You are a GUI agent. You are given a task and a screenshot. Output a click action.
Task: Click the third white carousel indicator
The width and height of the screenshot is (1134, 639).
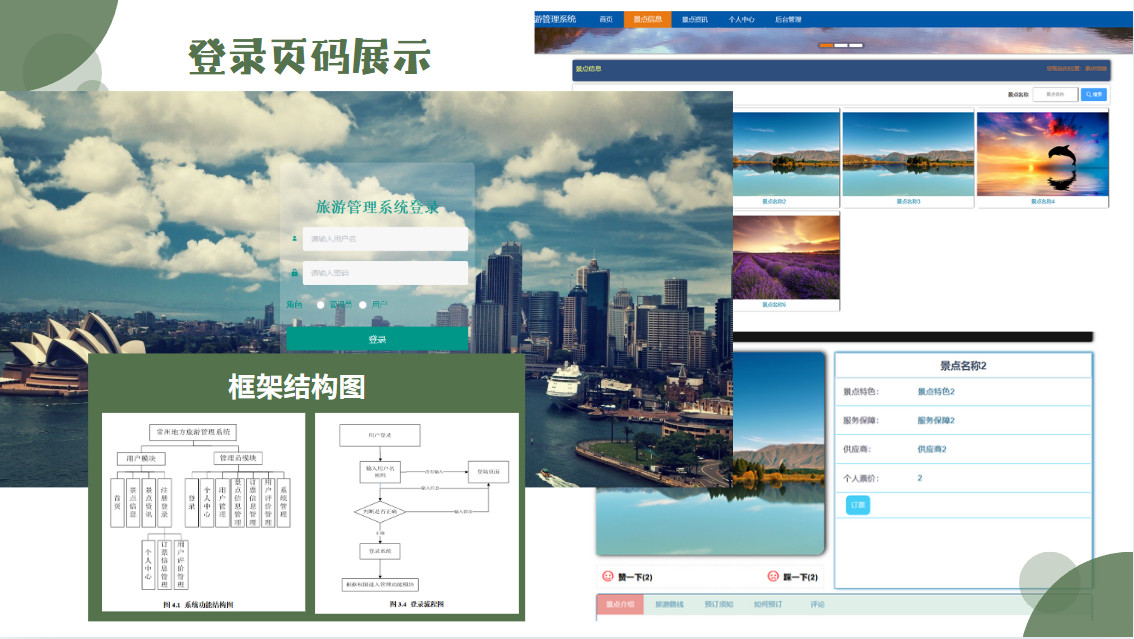pos(856,46)
